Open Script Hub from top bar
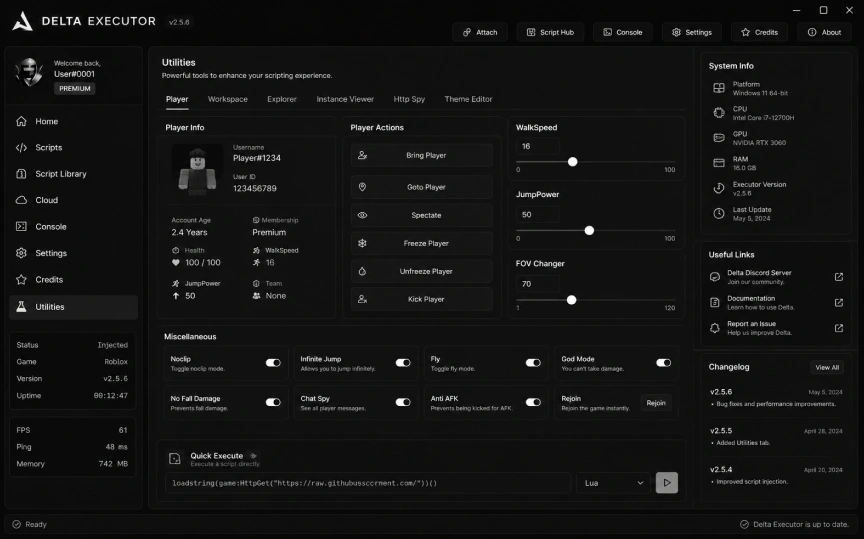 550,33
